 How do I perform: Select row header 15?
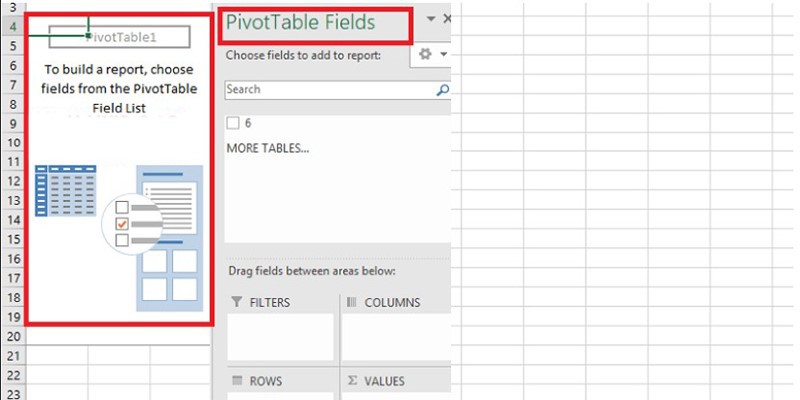click(x=13, y=239)
